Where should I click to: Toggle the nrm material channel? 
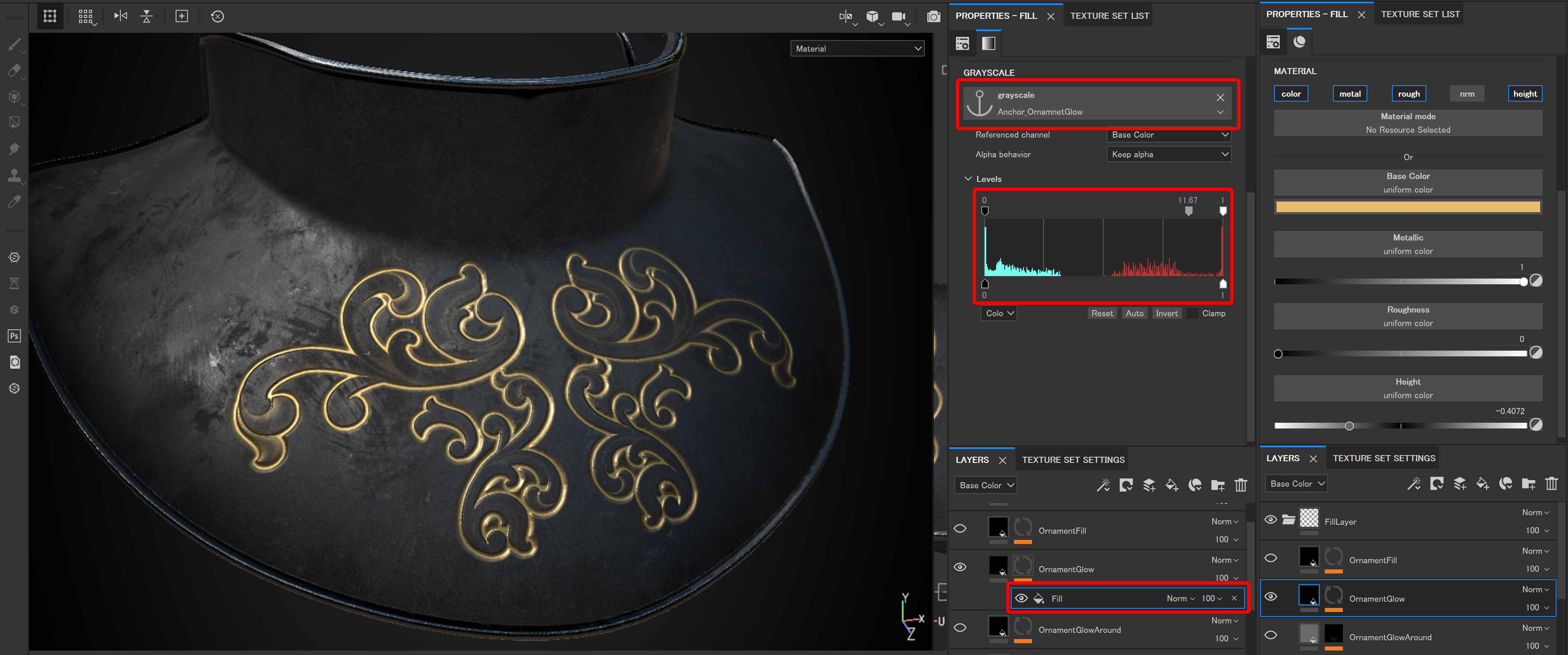coord(1466,93)
